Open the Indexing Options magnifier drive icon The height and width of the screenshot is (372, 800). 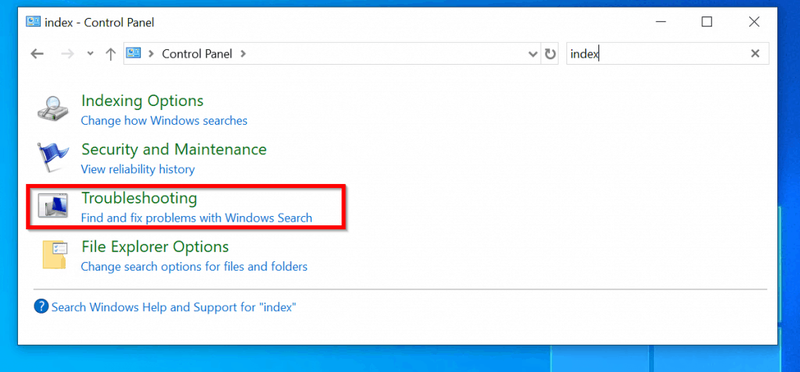pyautogui.click(x=53, y=108)
